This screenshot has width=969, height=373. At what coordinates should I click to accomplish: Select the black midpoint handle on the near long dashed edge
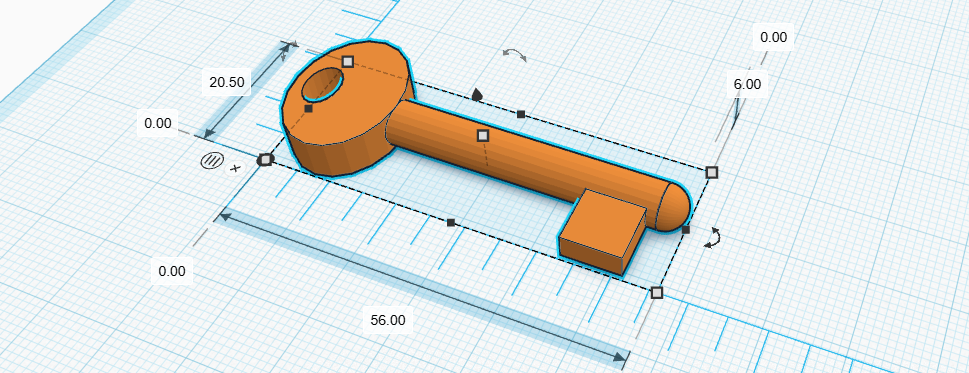(451, 222)
